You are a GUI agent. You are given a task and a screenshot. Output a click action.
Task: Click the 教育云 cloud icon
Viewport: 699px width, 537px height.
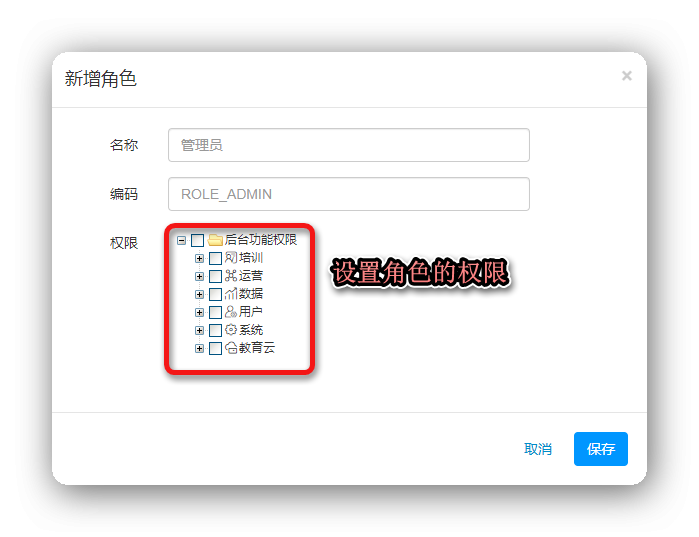click(231, 348)
